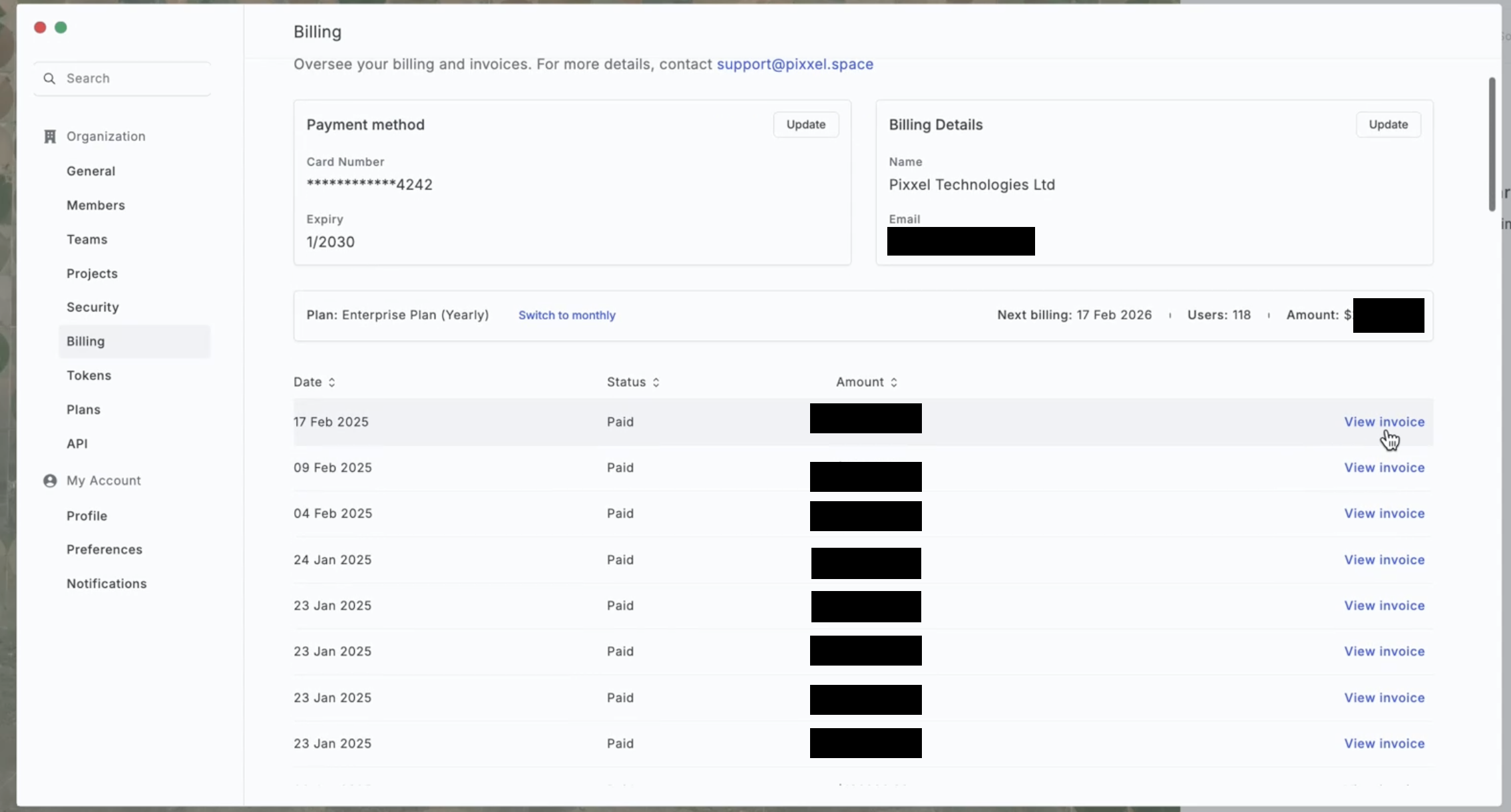Screen dimensions: 1511x812
Task: View invoice for 24 Jan 2025
Action: tap(1384, 560)
